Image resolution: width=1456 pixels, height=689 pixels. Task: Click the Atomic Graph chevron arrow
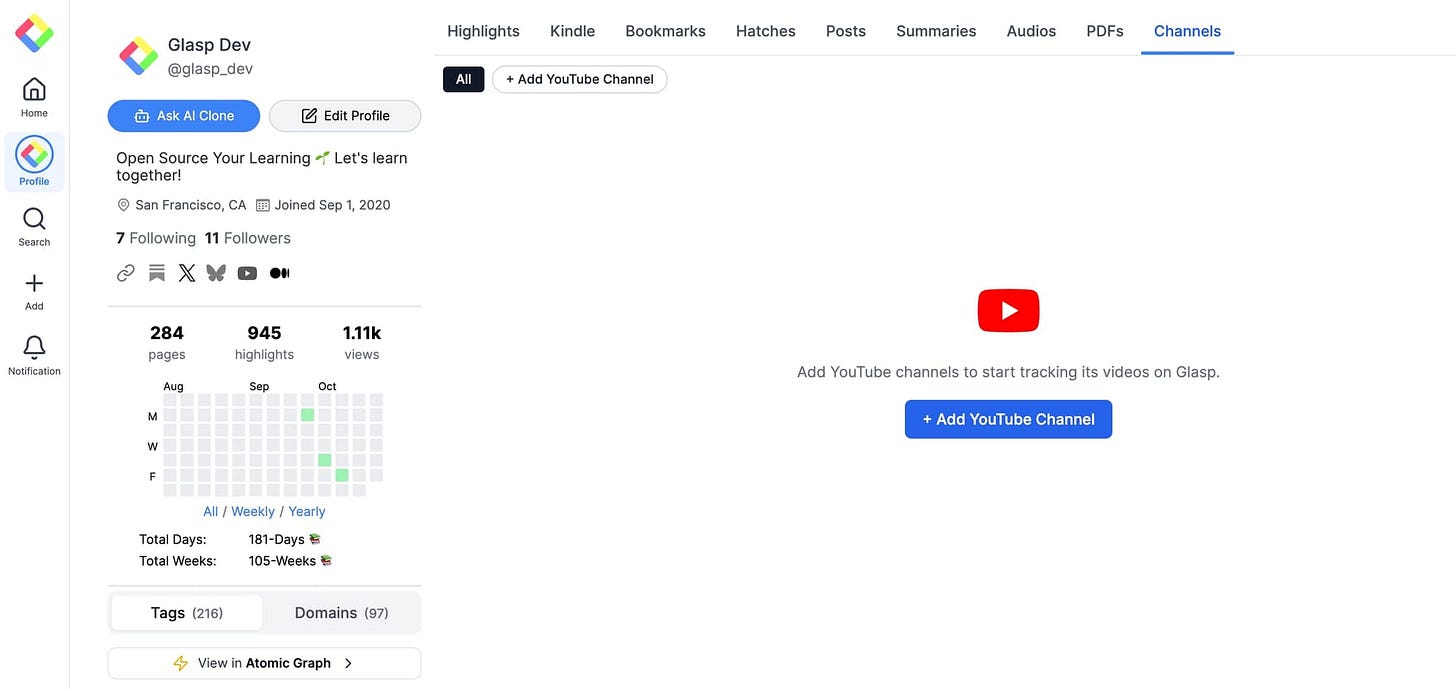[x=348, y=663]
